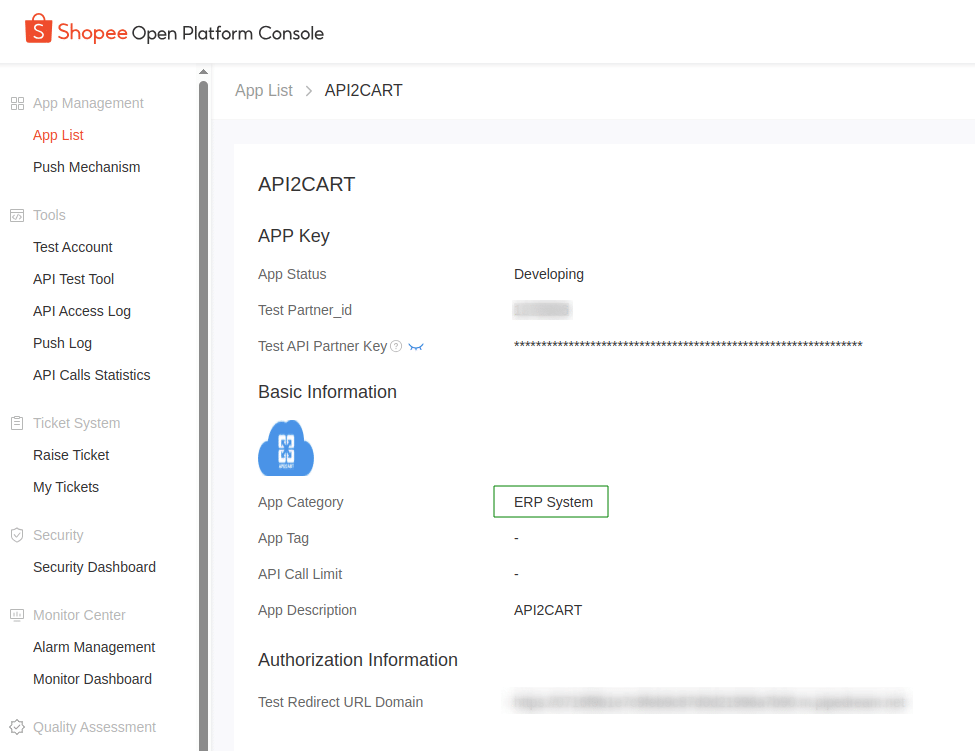
Task: Click the Quality Assessment badge icon
Action: 17,727
